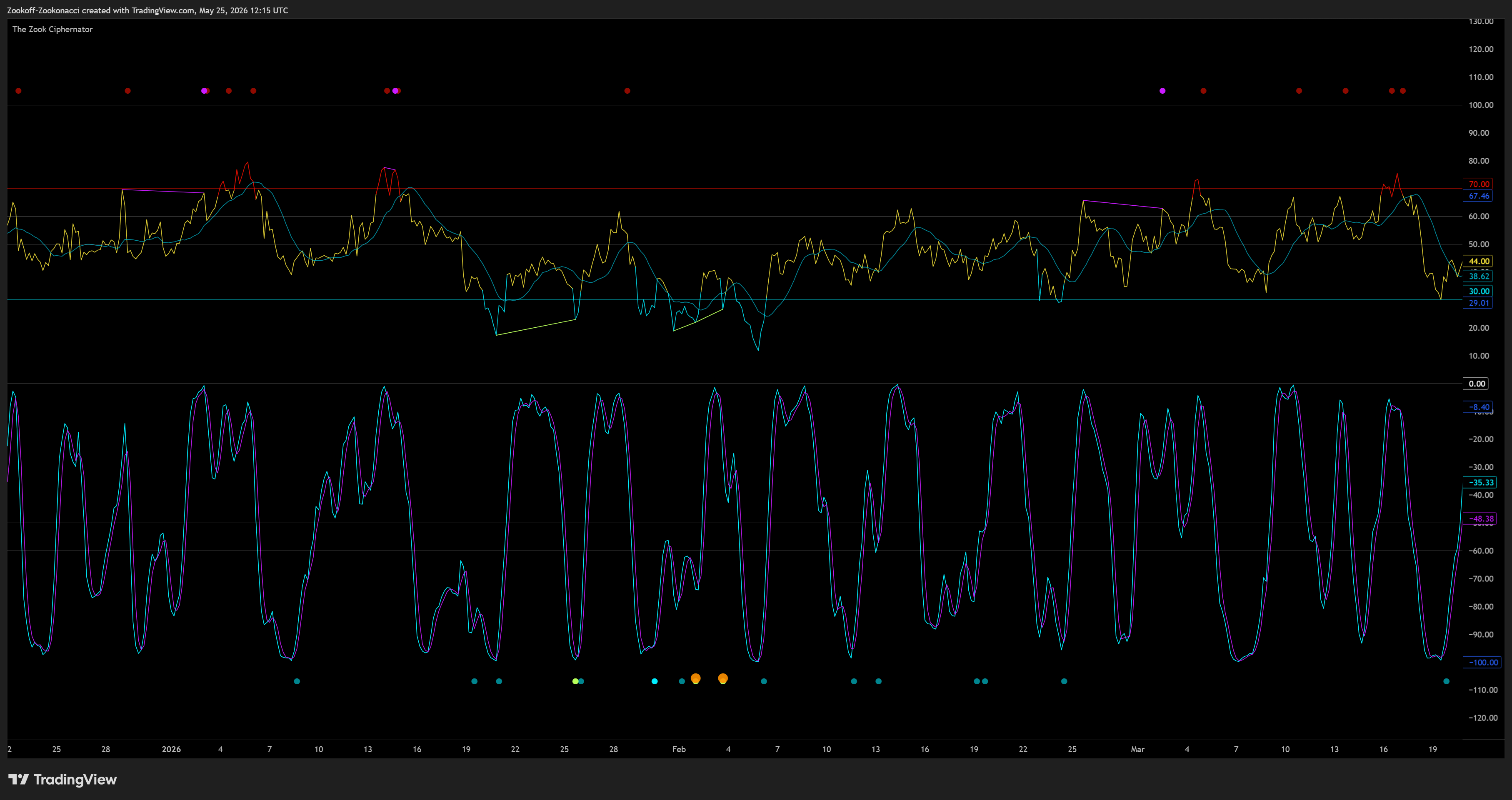Click the blue -100.00 level label

coord(1483,662)
